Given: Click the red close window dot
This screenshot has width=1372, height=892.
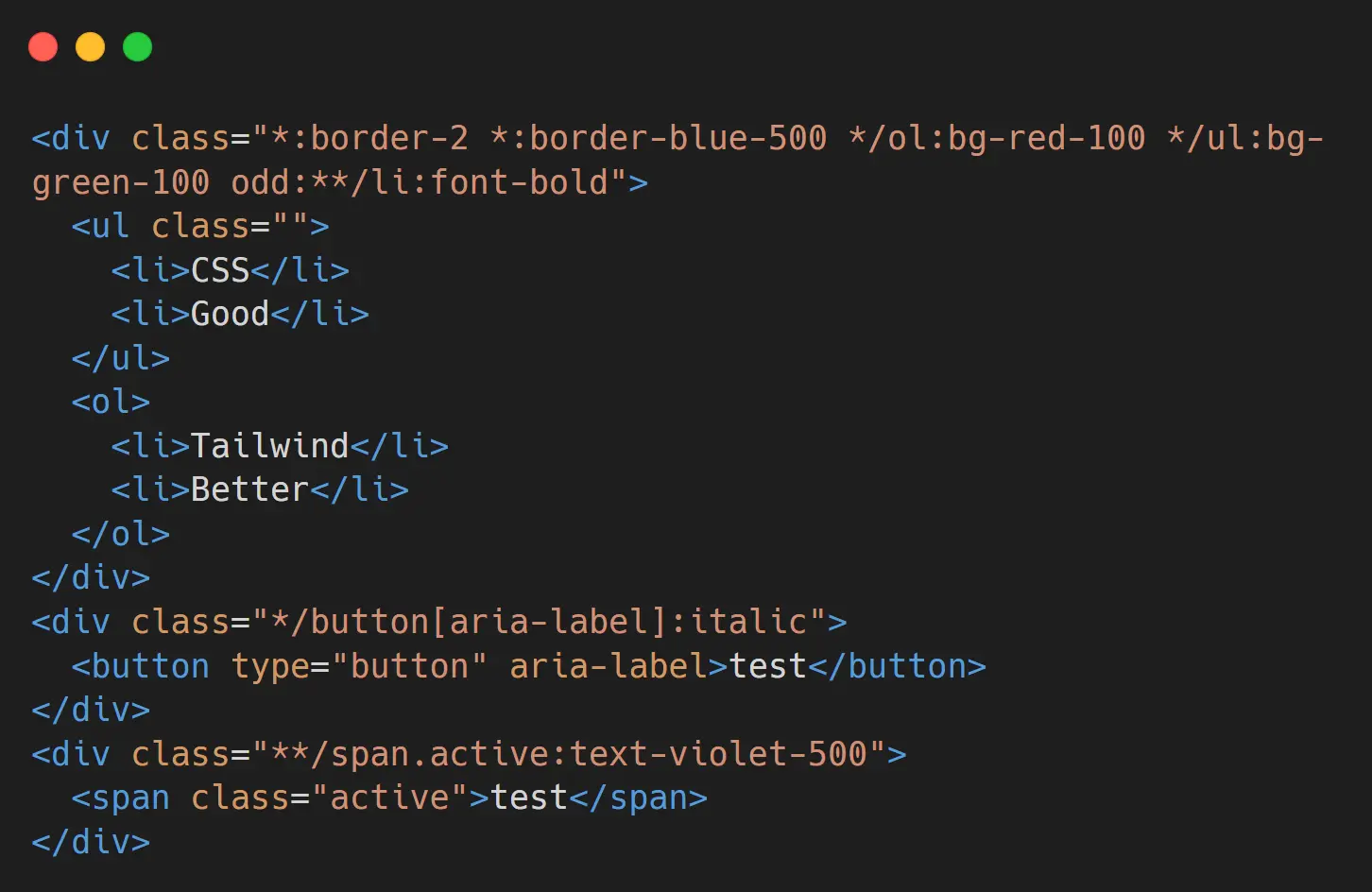Looking at the screenshot, I should (43, 46).
